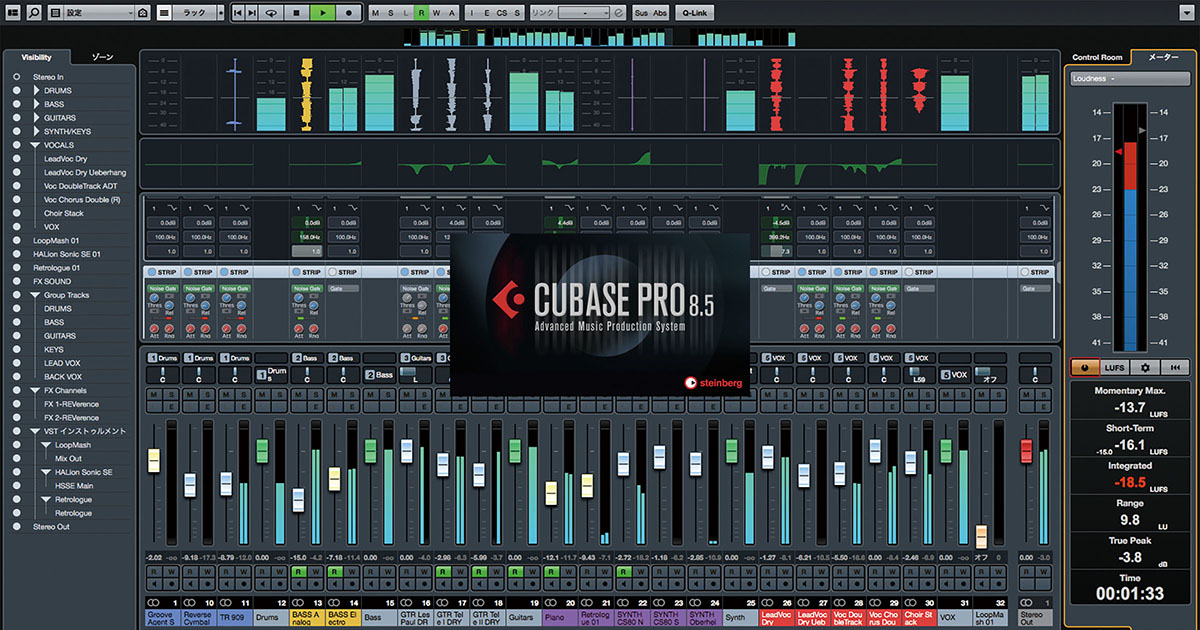Viewport: 1200px width, 630px height.
Task: Click the go to previous marker button
Action: point(238,12)
